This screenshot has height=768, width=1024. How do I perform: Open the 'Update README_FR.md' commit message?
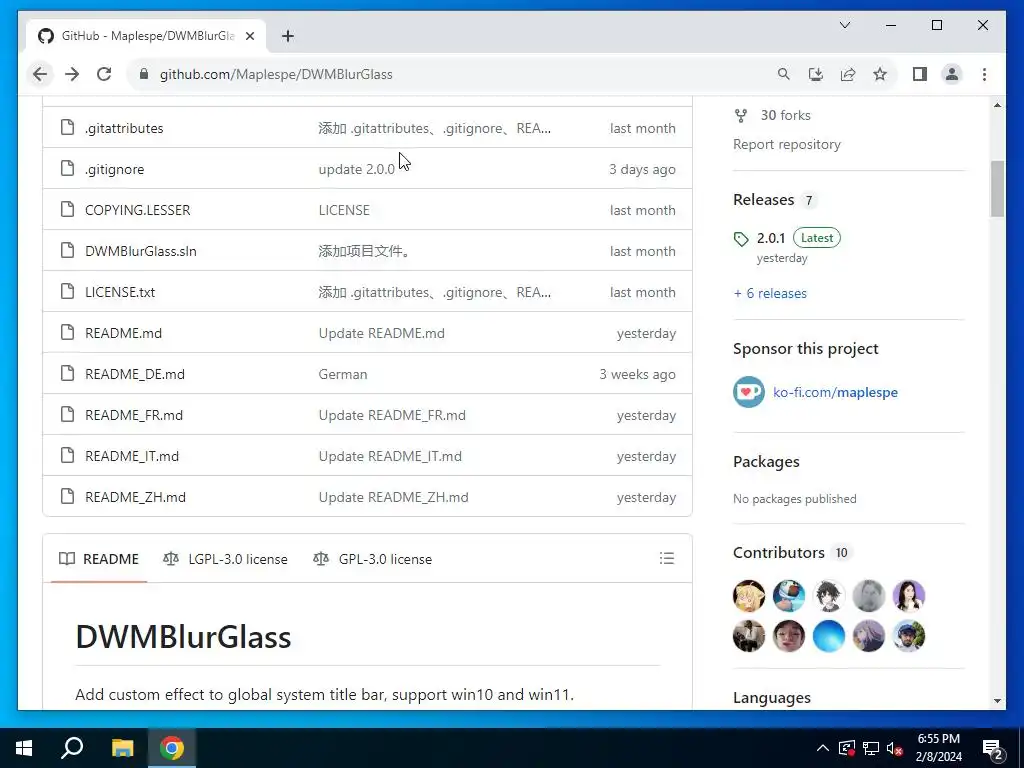[392, 415]
